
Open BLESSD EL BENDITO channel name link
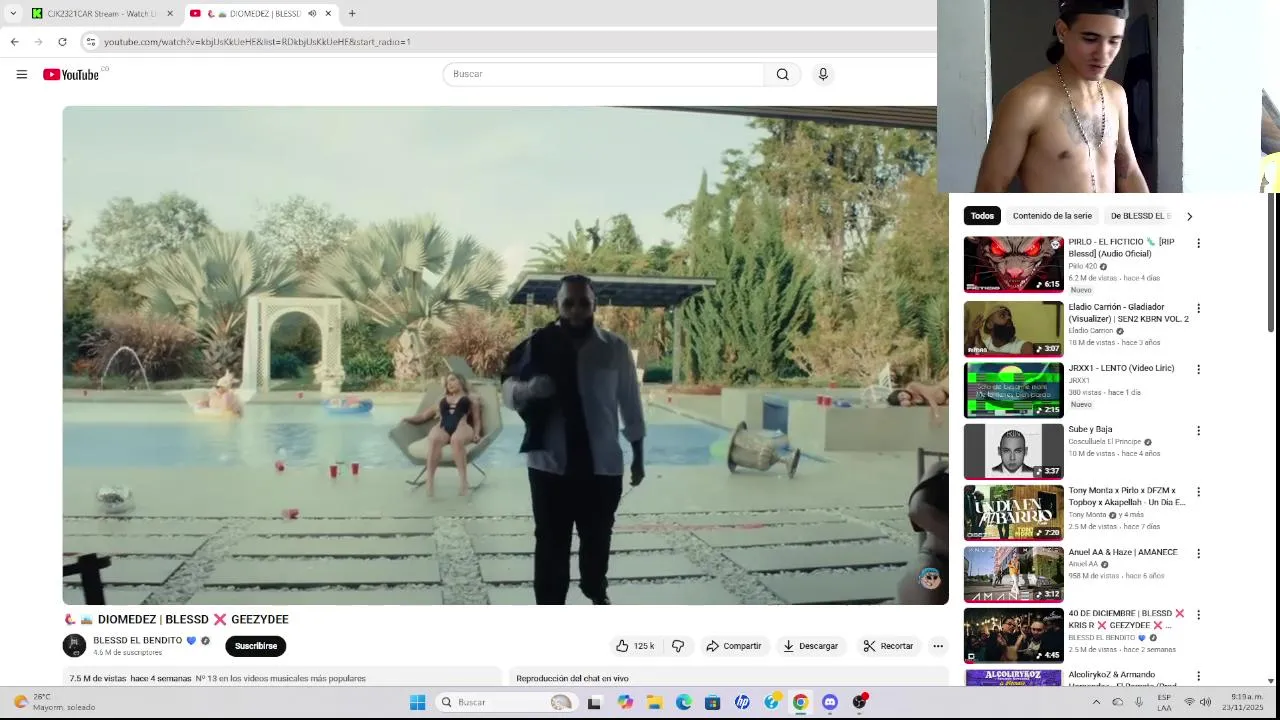click(138, 640)
